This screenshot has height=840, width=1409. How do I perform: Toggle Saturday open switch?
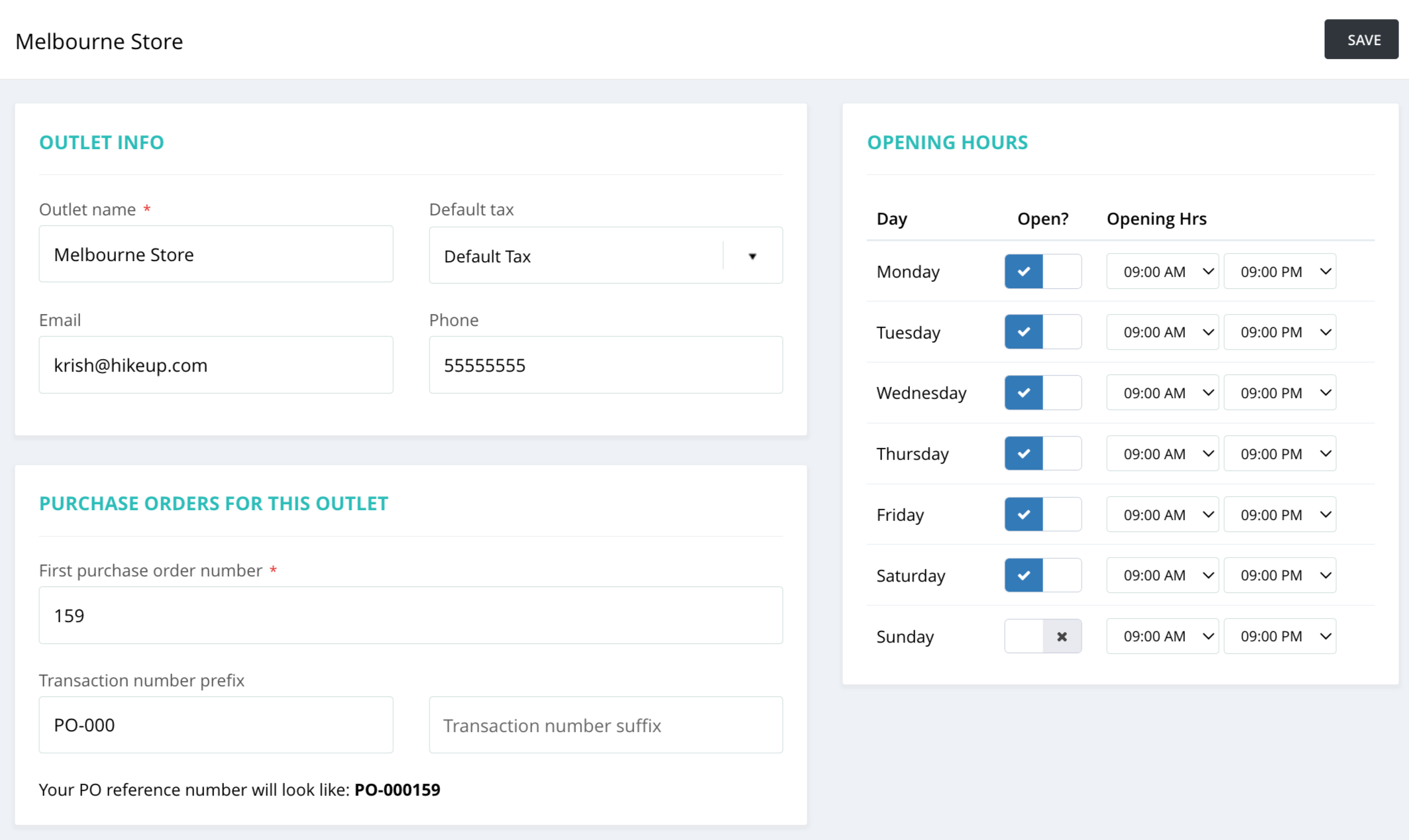[x=1043, y=575]
